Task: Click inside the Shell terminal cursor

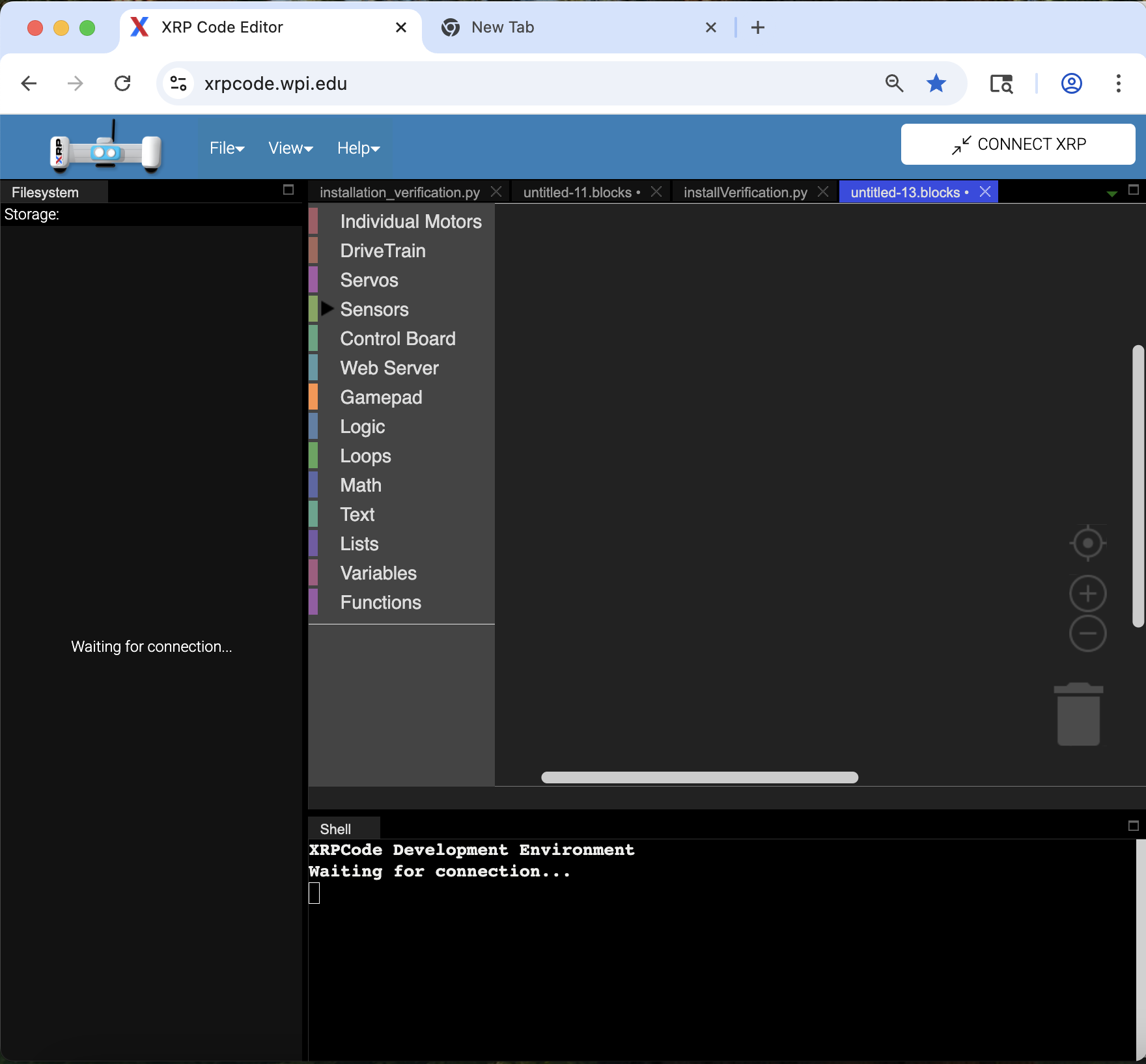Action: 314,893
